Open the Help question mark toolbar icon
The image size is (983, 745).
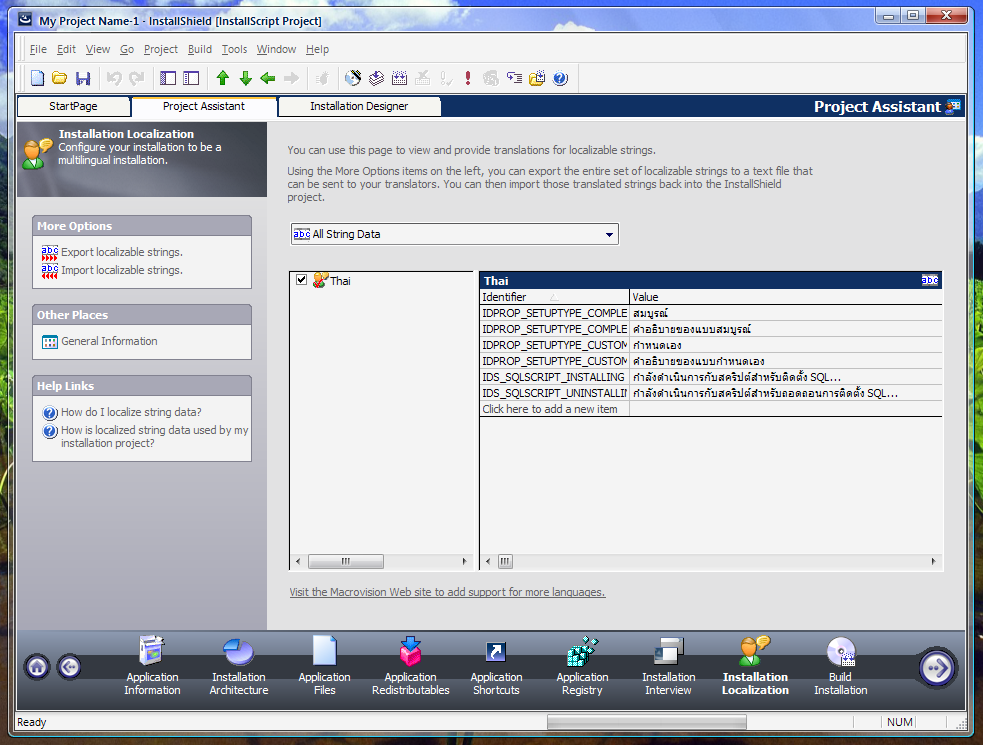pos(560,78)
